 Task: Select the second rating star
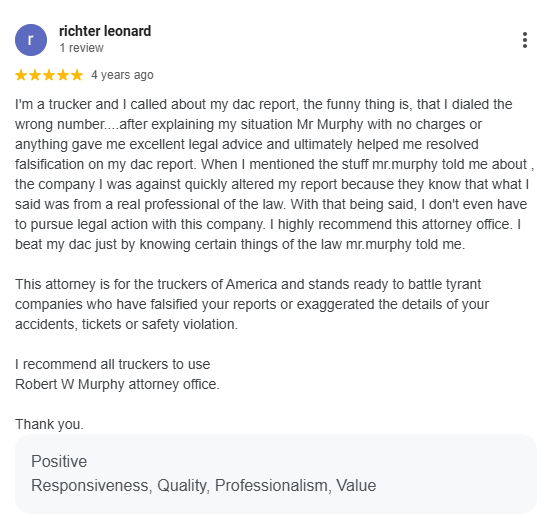point(35,75)
